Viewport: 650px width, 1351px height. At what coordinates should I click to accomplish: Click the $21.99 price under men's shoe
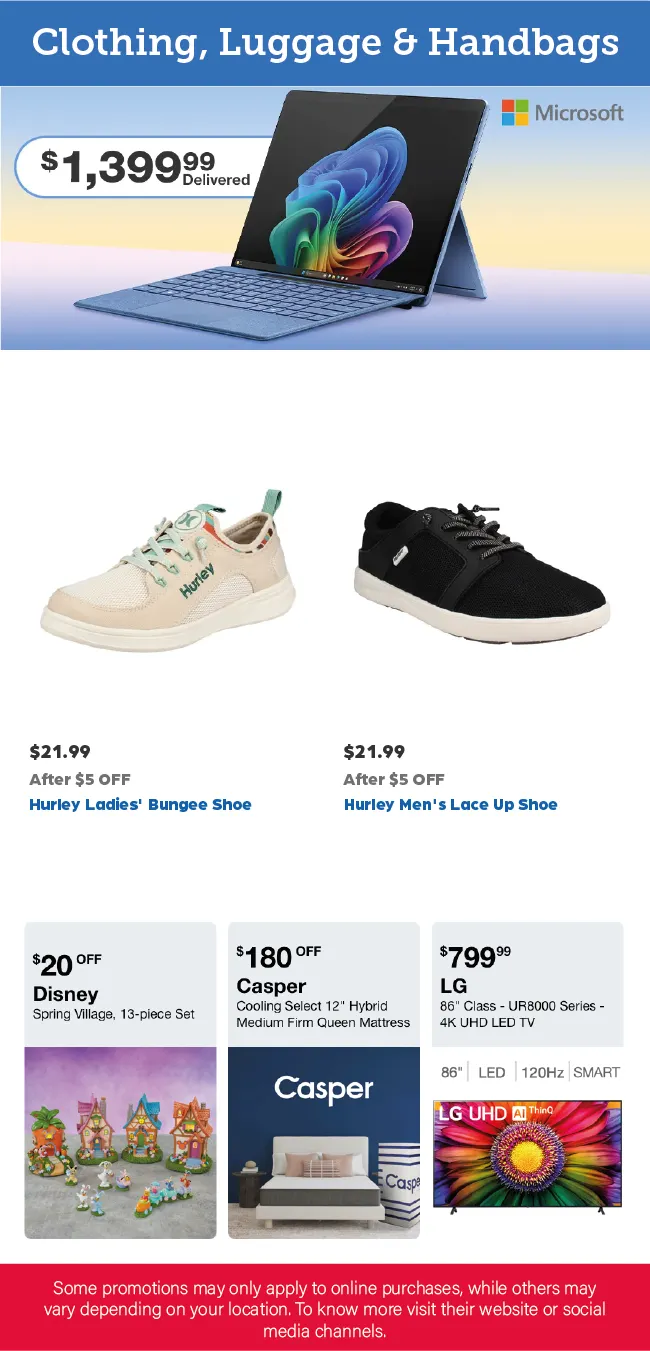click(374, 752)
